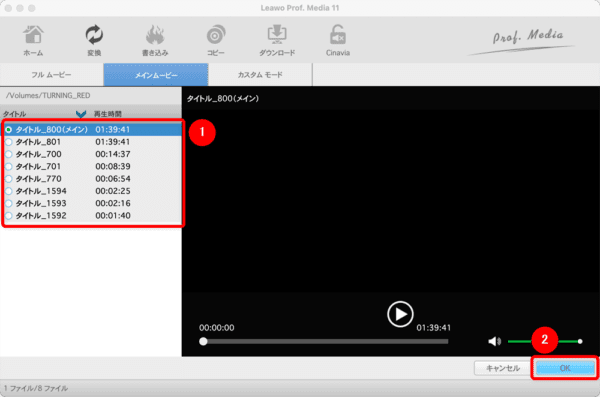Click duration 00:08:39 in list
Image resolution: width=600 pixels, height=397 pixels.
[x=113, y=167]
